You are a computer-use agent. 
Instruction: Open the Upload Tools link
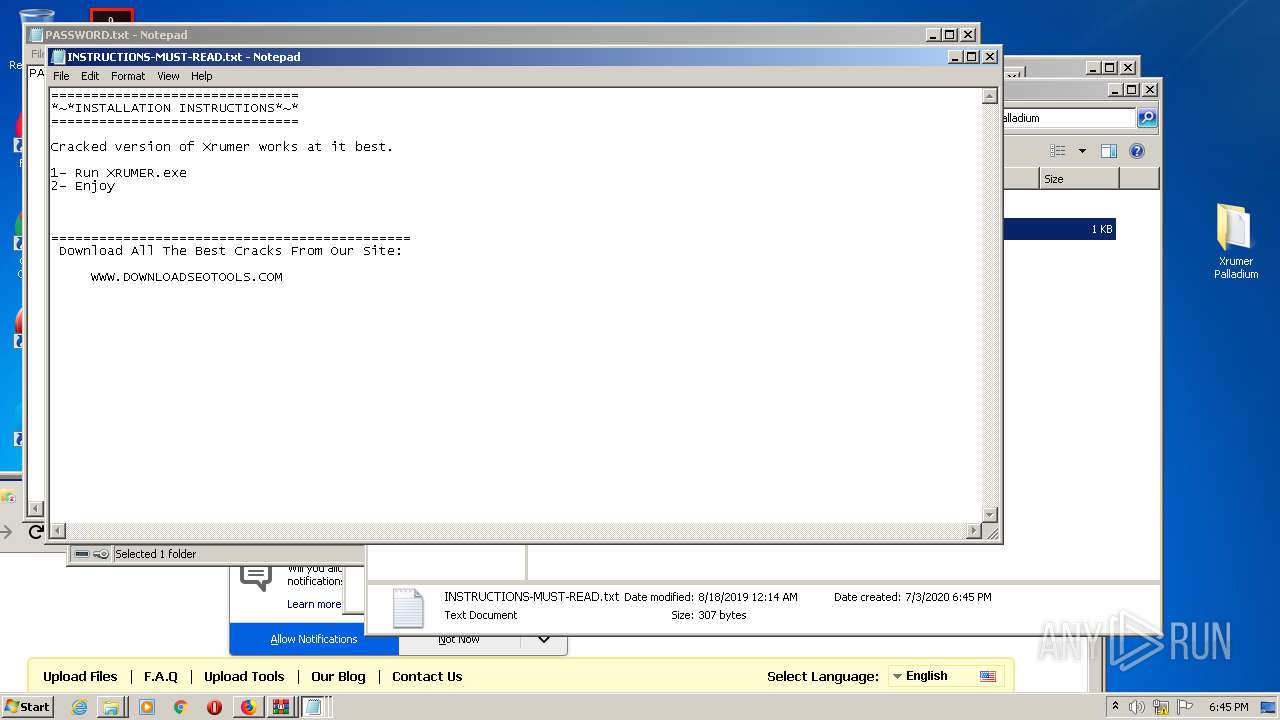point(244,676)
